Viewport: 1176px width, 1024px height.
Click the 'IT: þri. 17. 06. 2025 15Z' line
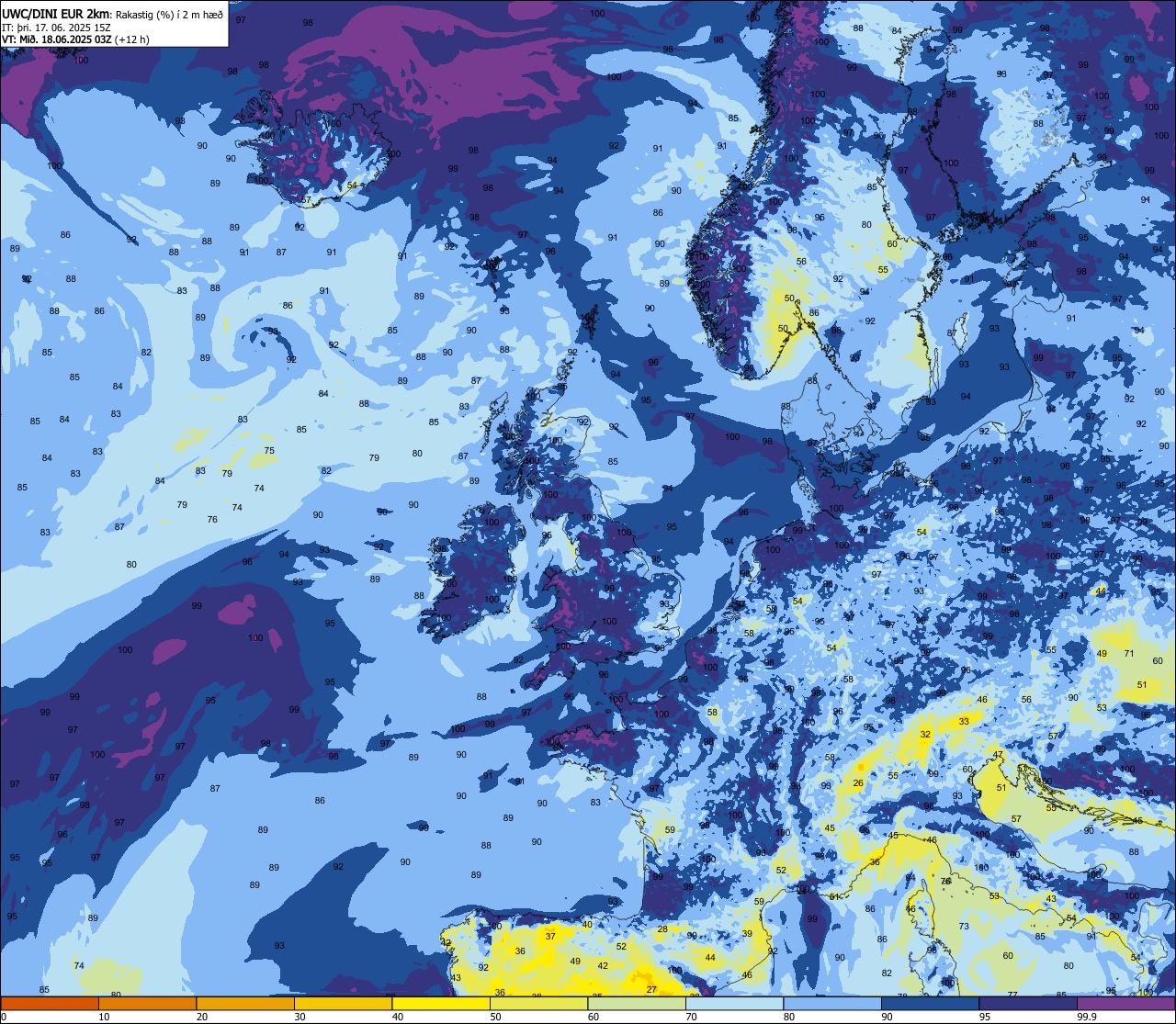(x=57, y=27)
